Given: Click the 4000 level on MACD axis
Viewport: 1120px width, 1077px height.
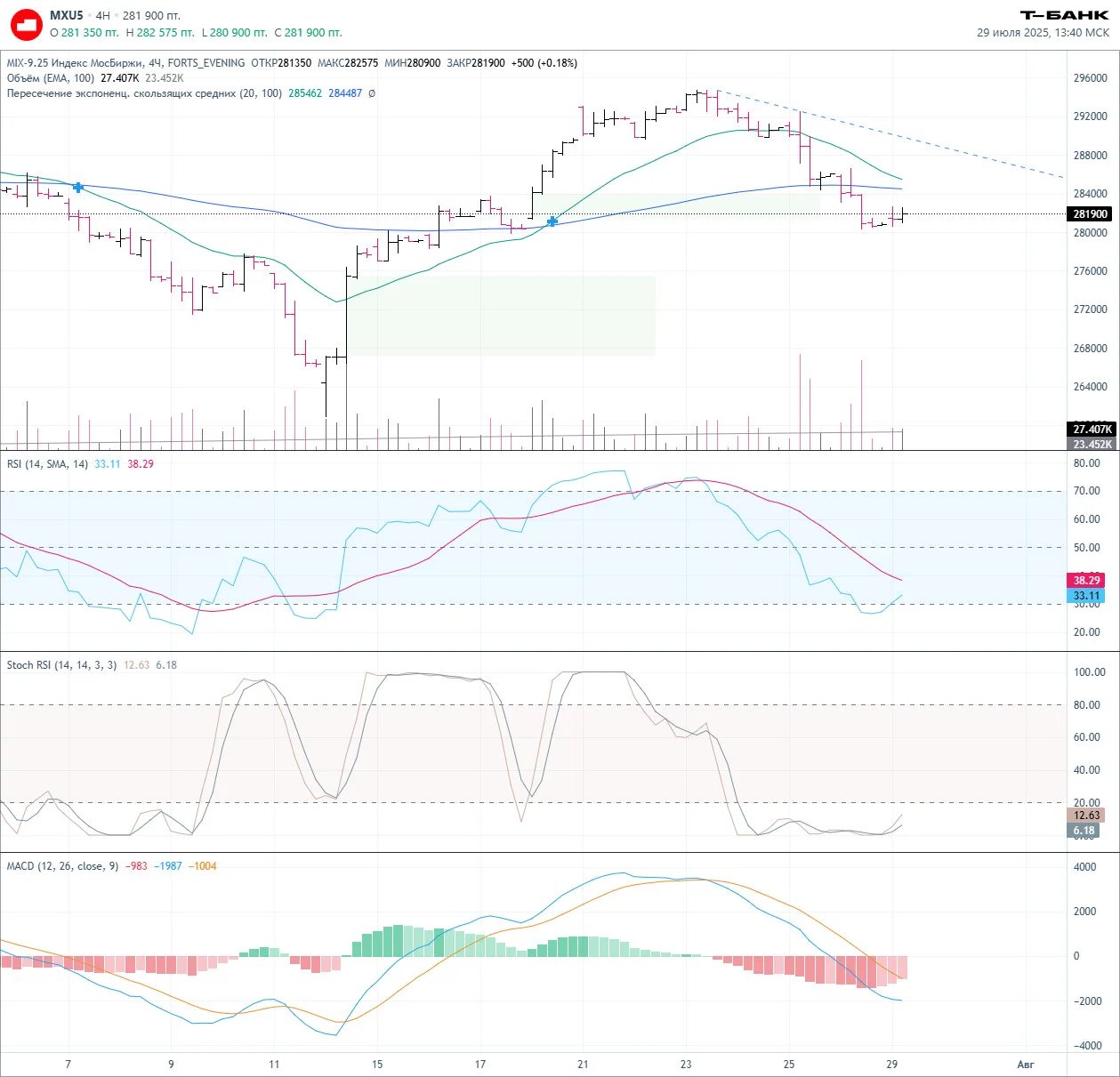Looking at the screenshot, I should coord(1084,867).
